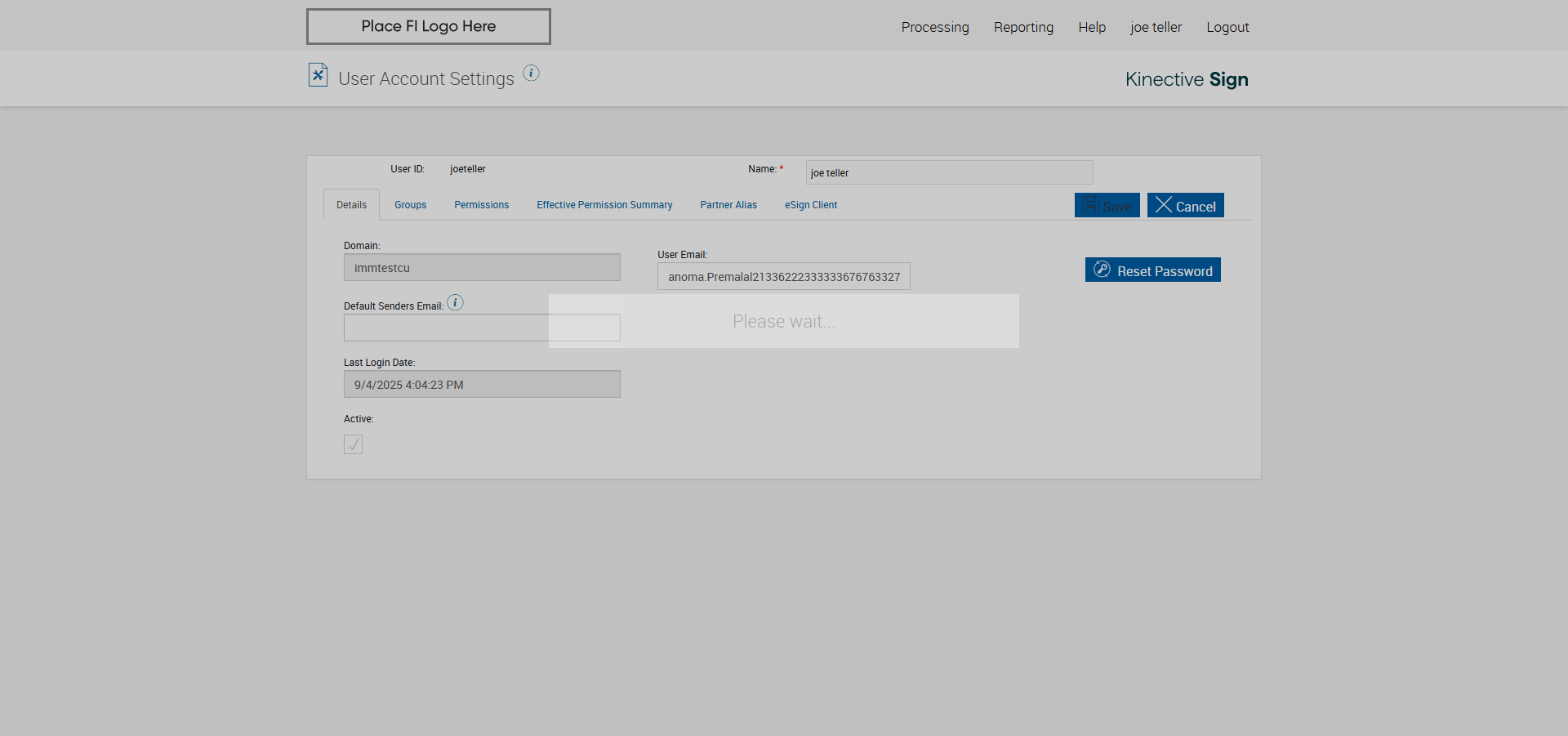Click the joeteller User ID value

468,169
